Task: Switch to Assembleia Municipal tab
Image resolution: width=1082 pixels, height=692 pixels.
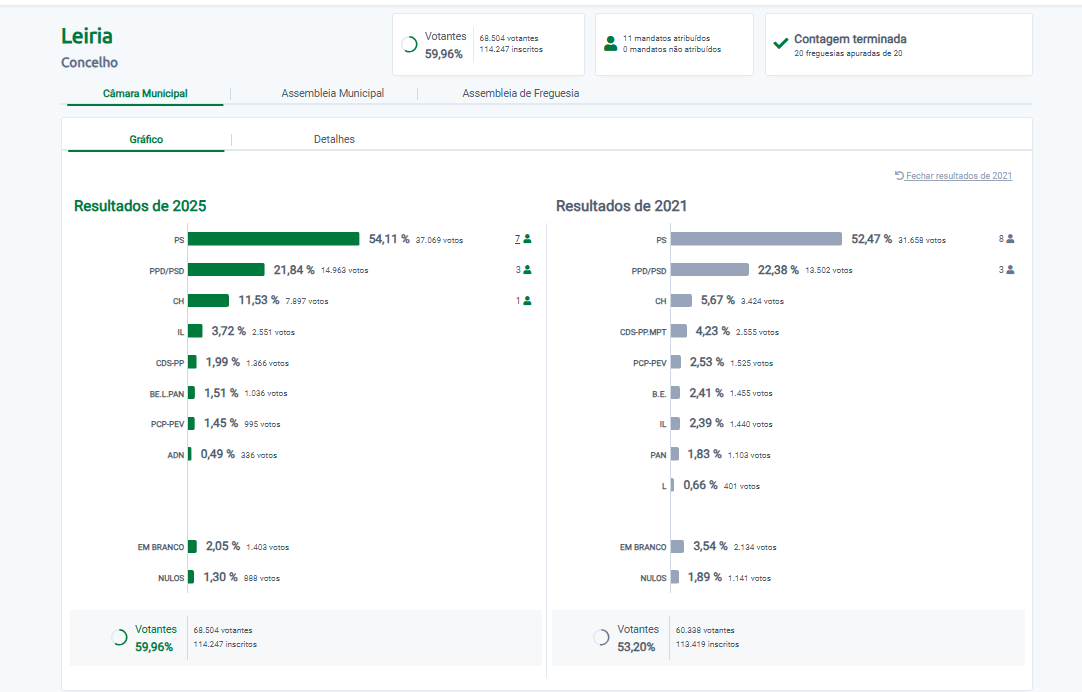Action: [x=332, y=94]
